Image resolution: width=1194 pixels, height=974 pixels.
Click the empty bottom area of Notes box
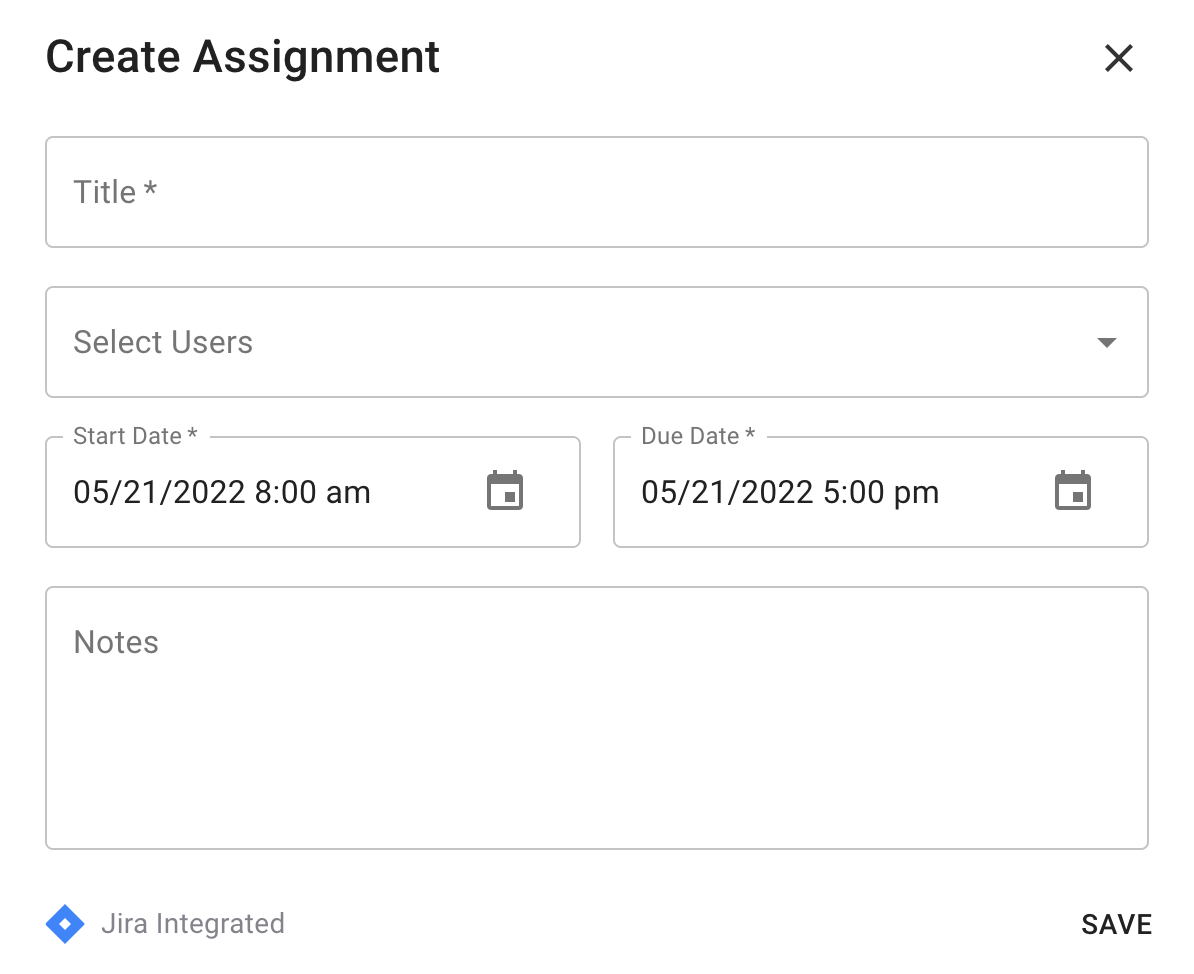point(596,800)
